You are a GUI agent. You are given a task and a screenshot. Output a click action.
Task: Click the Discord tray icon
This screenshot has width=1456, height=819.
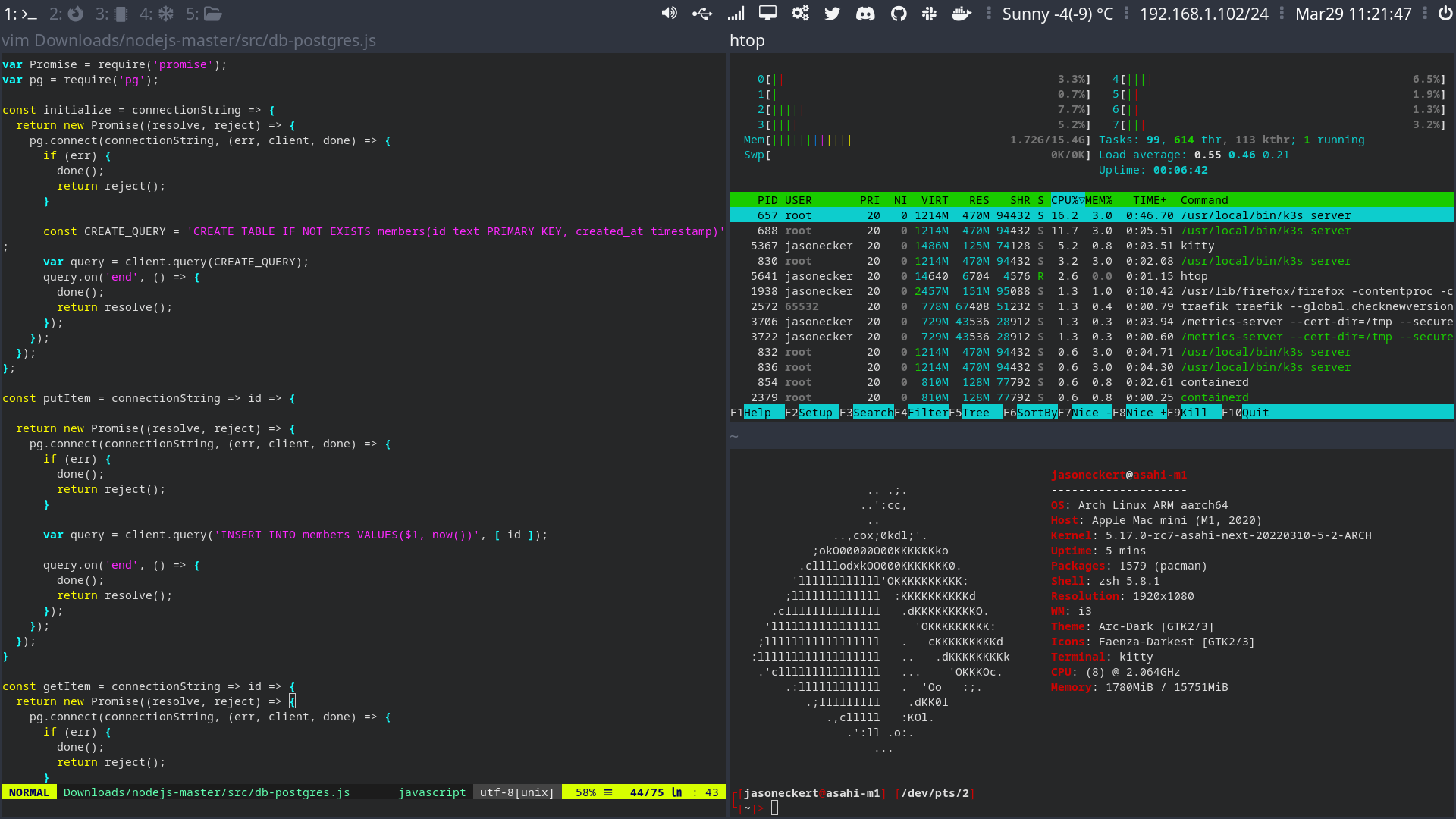[x=865, y=14]
